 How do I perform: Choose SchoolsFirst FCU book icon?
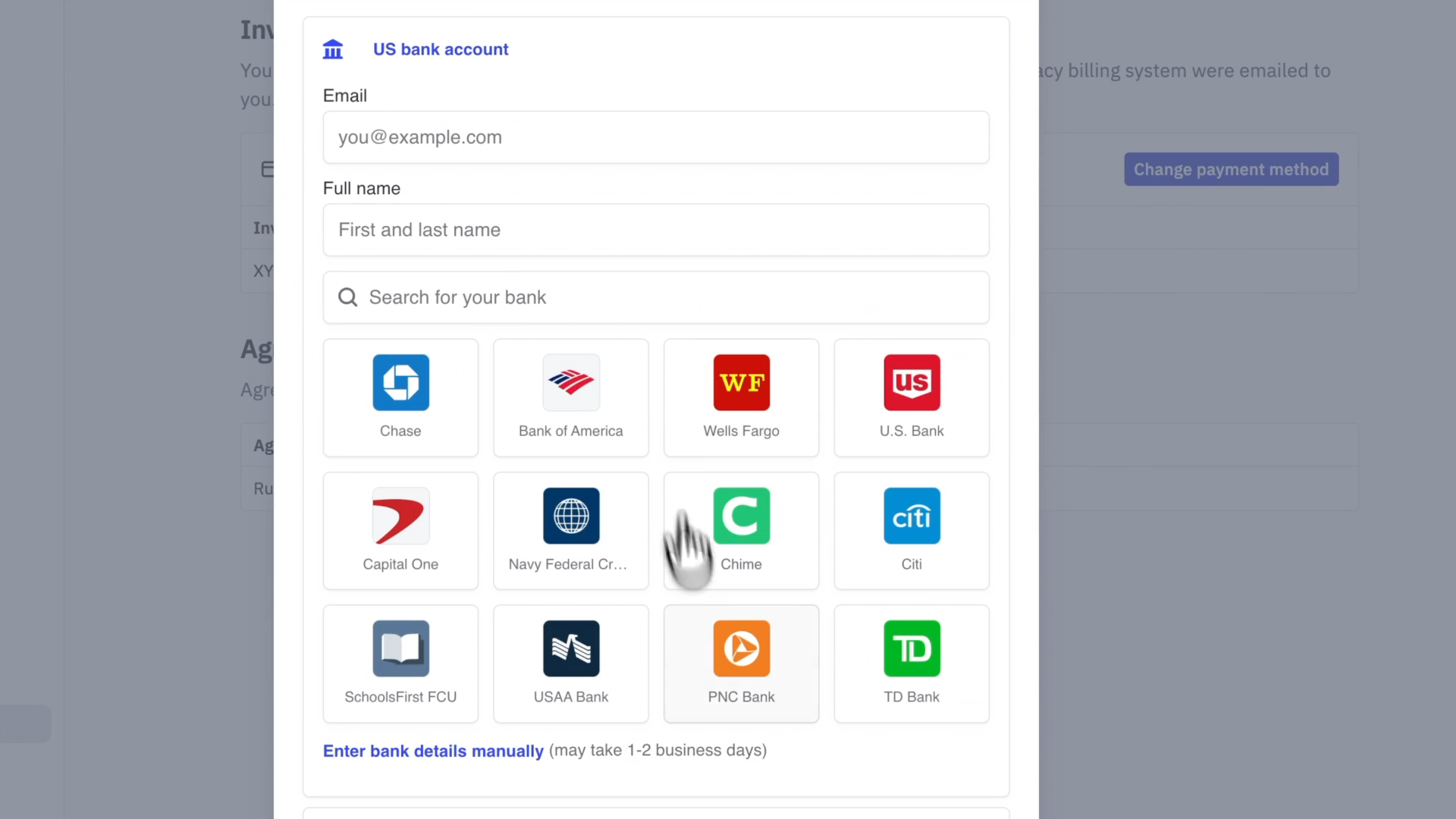(x=400, y=648)
